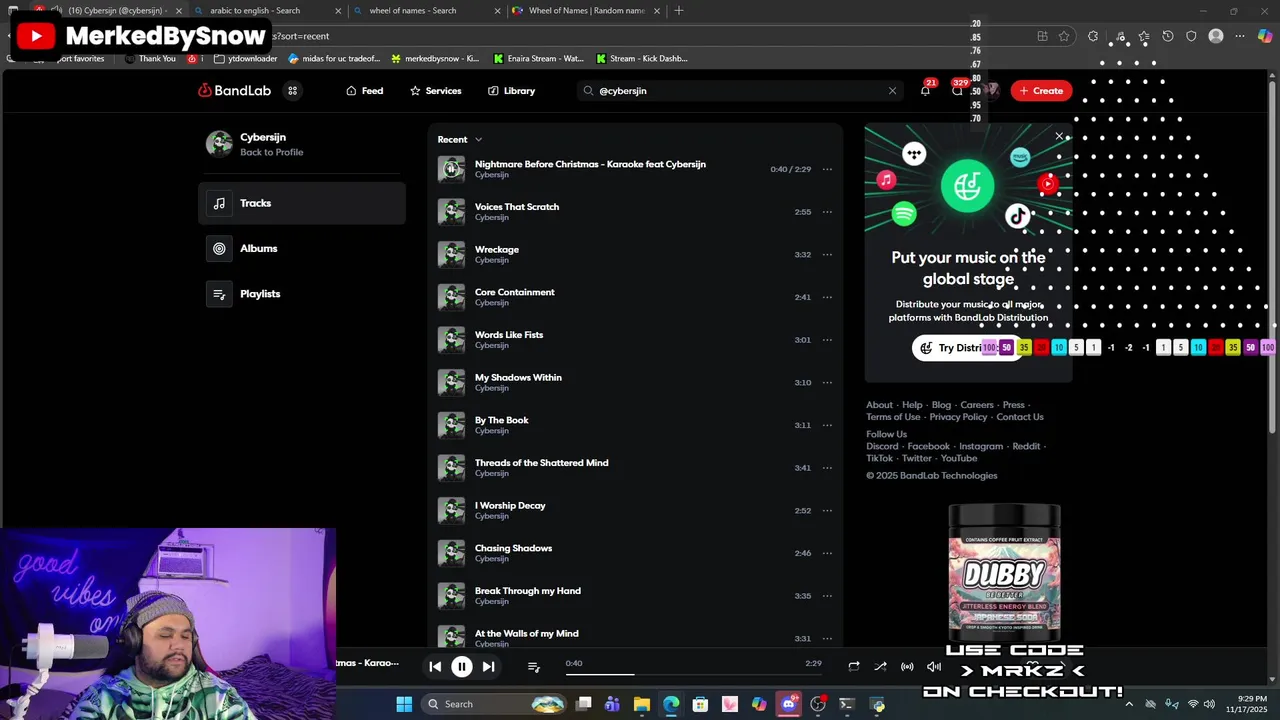
Task: Open the Windows Start menu
Action: click(404, 705)
